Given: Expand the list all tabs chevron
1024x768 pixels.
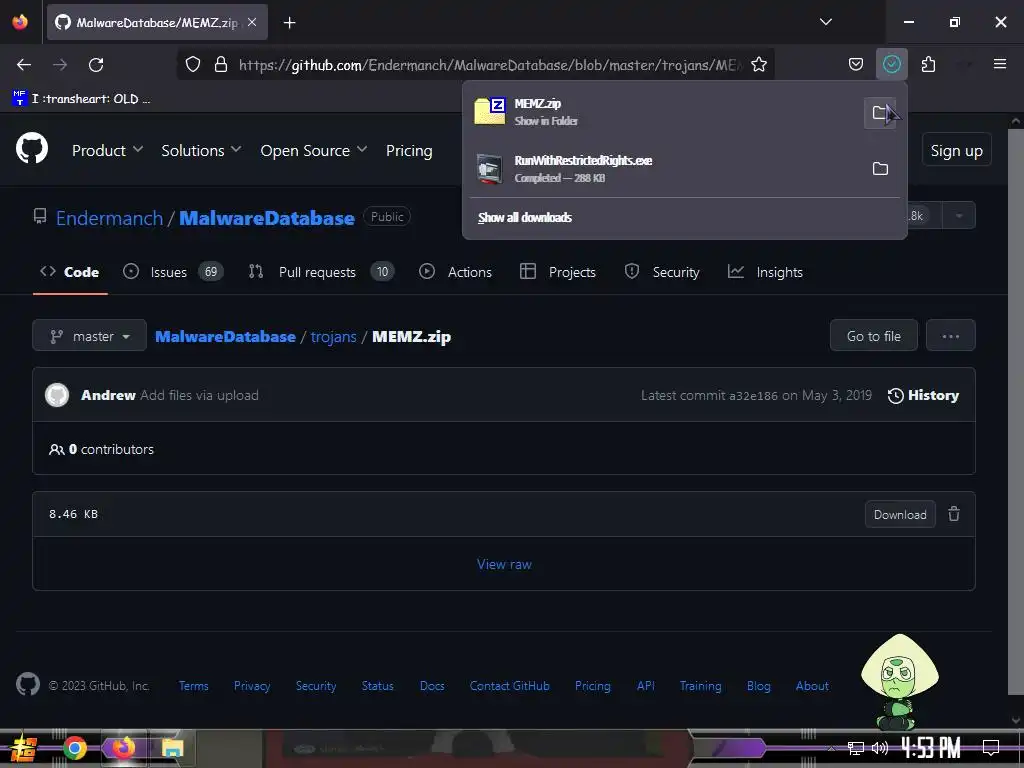Looking at the screenshot, I should (x=826, y=22).
